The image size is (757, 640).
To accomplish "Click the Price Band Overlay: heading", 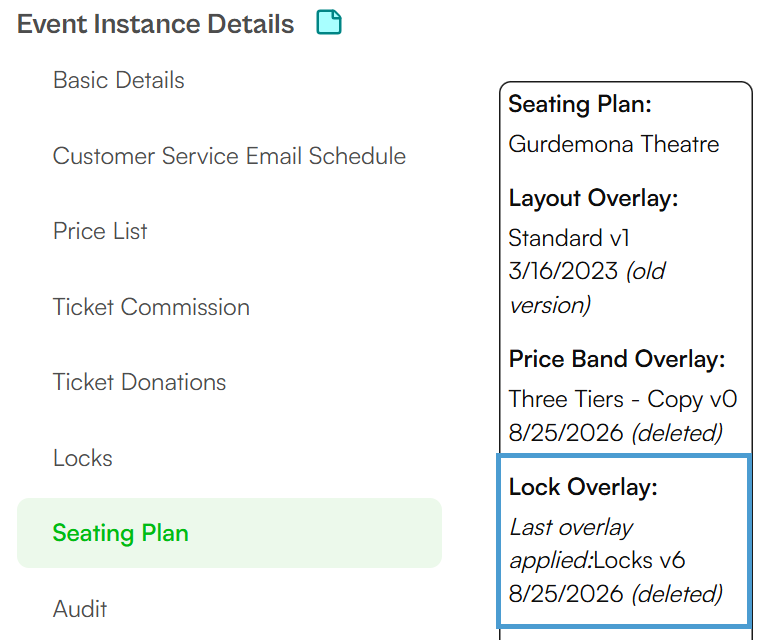I will tap(617, 360).
